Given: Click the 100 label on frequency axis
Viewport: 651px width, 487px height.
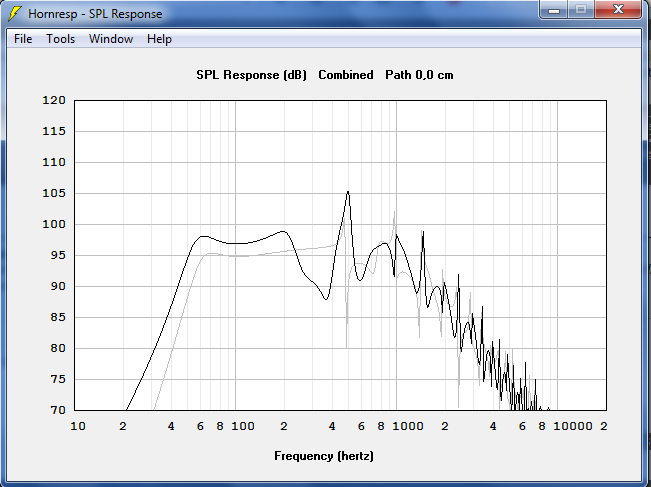Looking at the screenshot, I should tap(243, 426).
